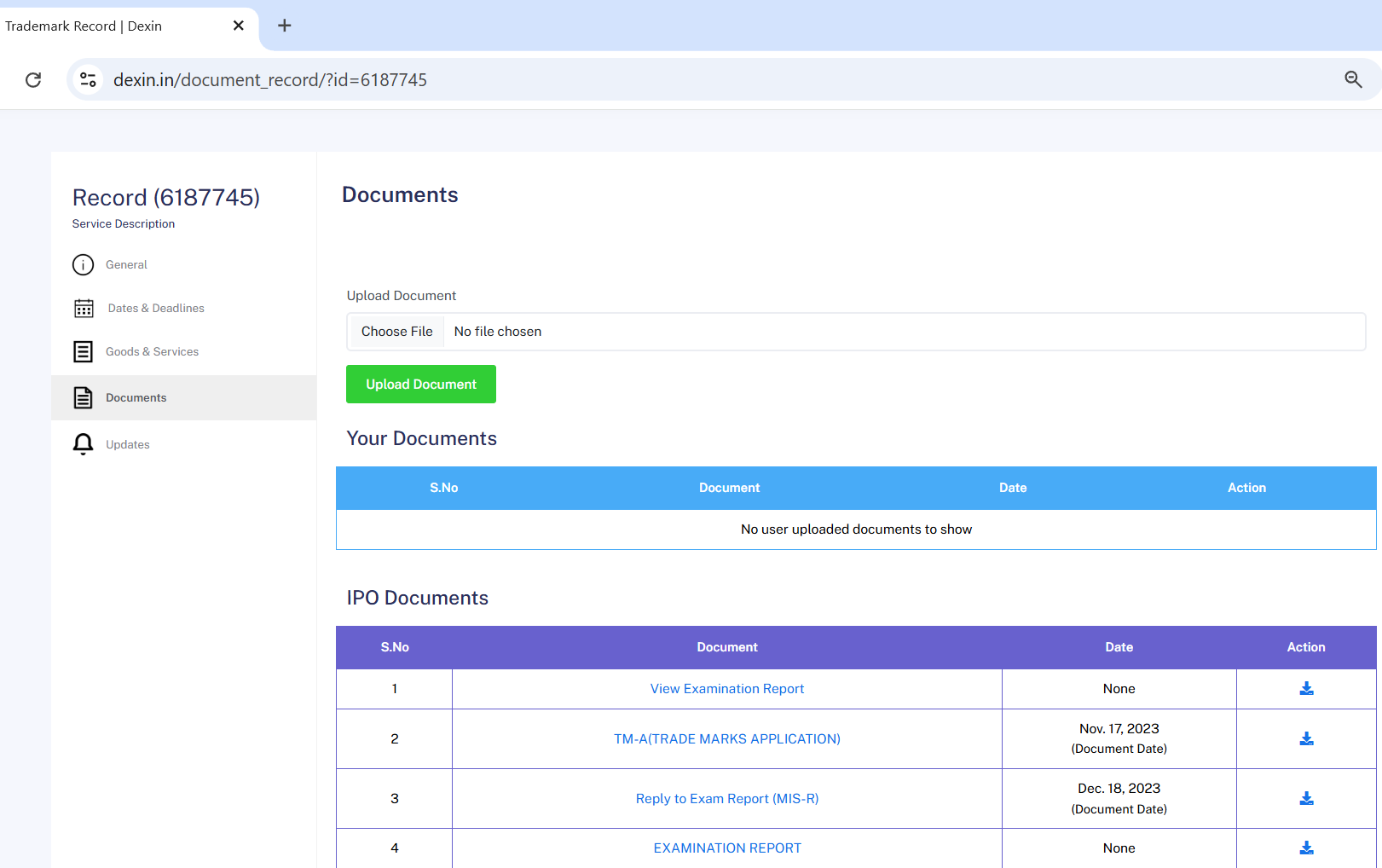The image size is (1382, 868).
Task: Click the Documents page icon in sidebar
Action: click(83, 397)
